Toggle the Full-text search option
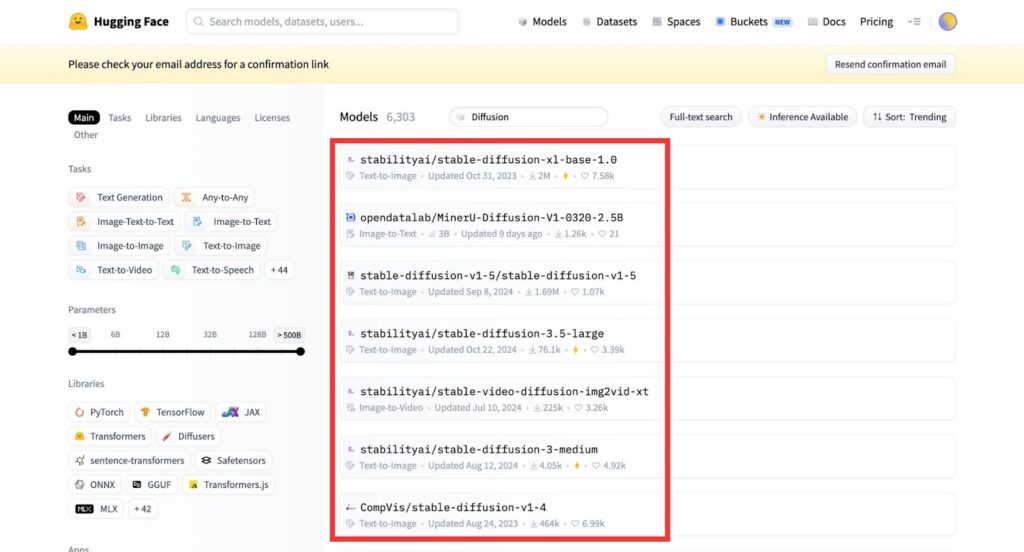 click(701, 117)
